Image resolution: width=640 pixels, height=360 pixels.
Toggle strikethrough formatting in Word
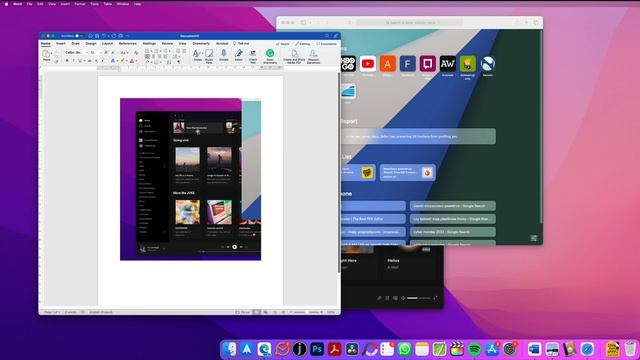pos(89,61)
